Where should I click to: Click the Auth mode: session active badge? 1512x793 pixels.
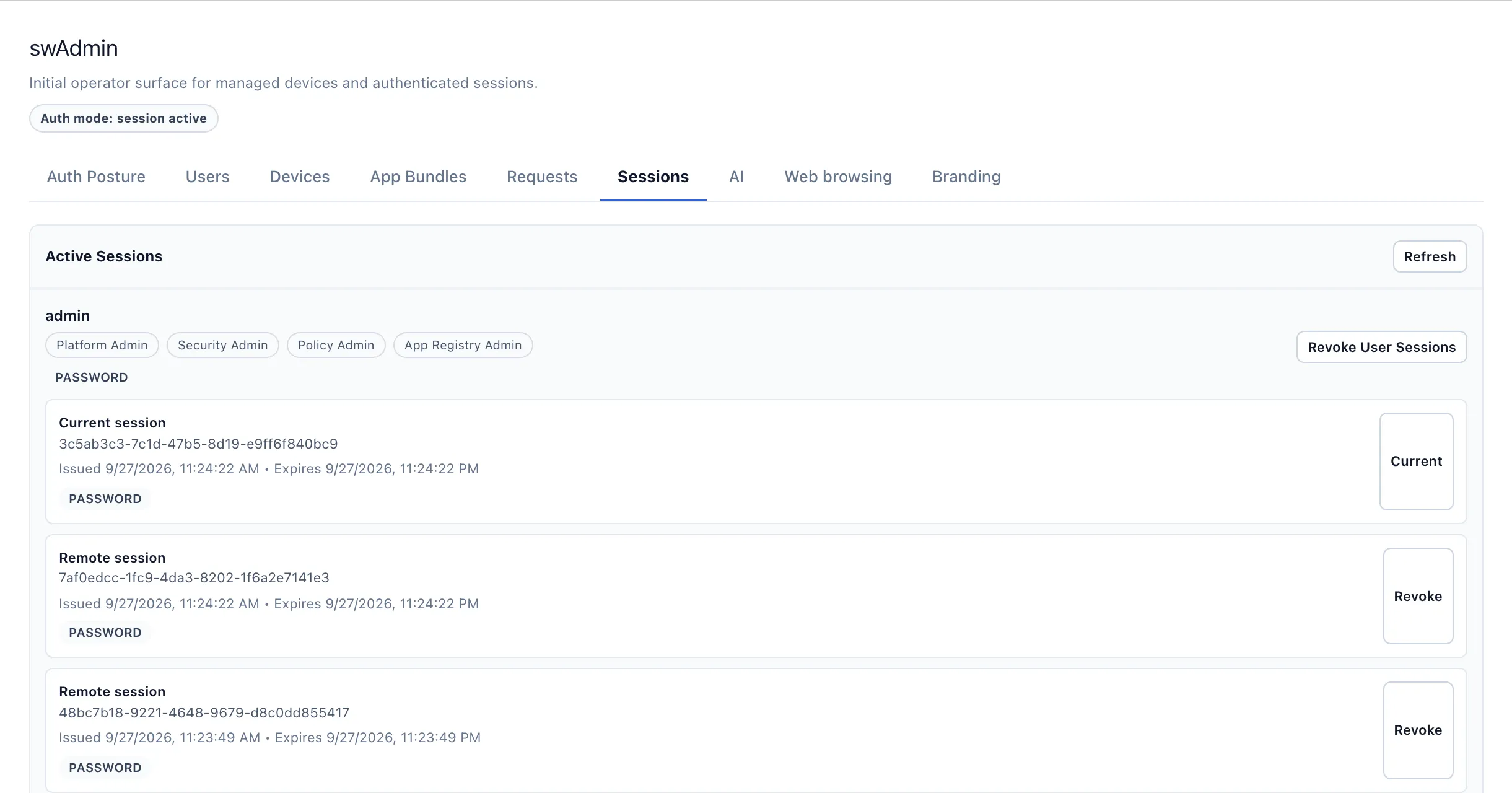coord(123,118)
